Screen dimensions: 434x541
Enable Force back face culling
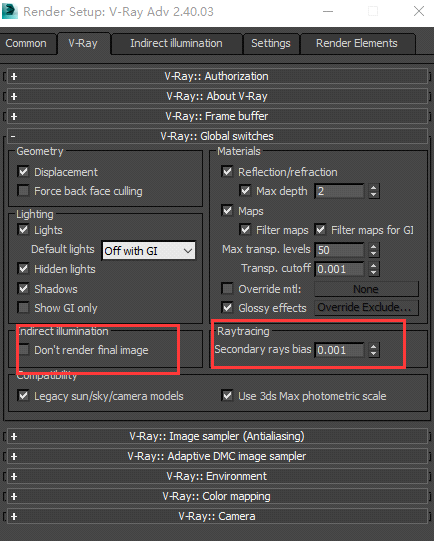[x=23, y=190]
